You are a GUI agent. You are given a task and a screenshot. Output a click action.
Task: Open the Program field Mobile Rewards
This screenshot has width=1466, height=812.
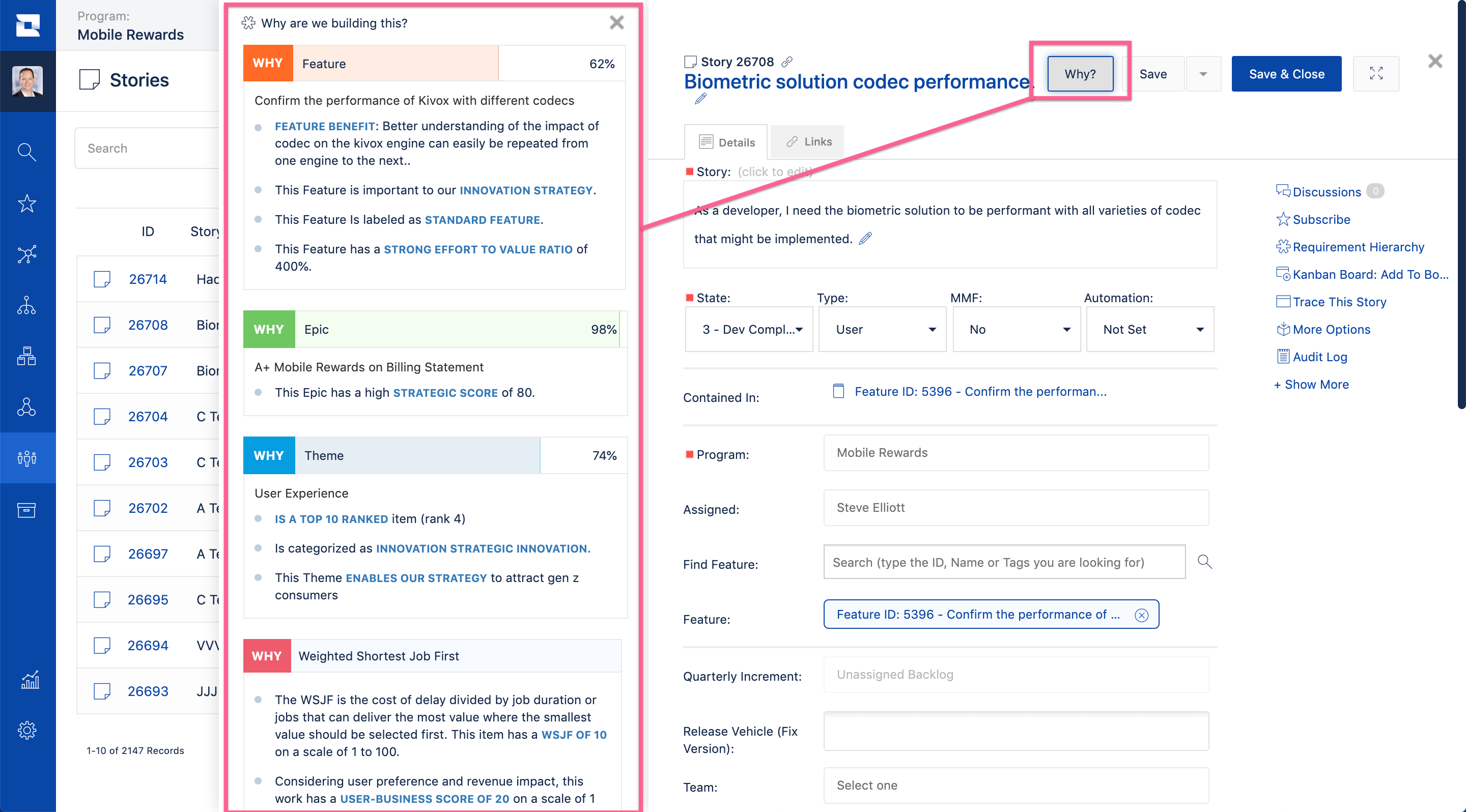pyautogui.click(x=1016, y=453)
